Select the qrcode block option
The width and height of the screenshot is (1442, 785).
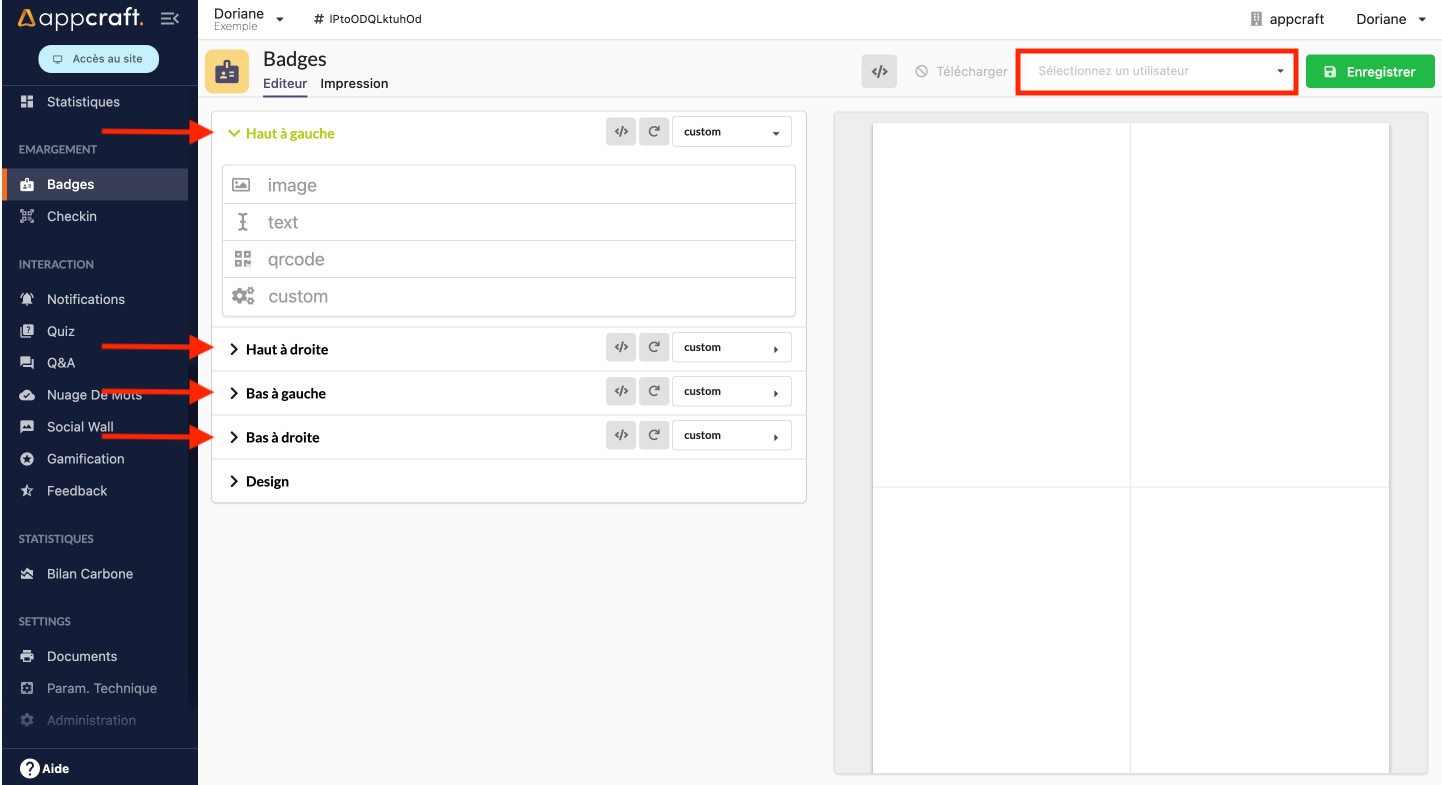coord(509,259)
